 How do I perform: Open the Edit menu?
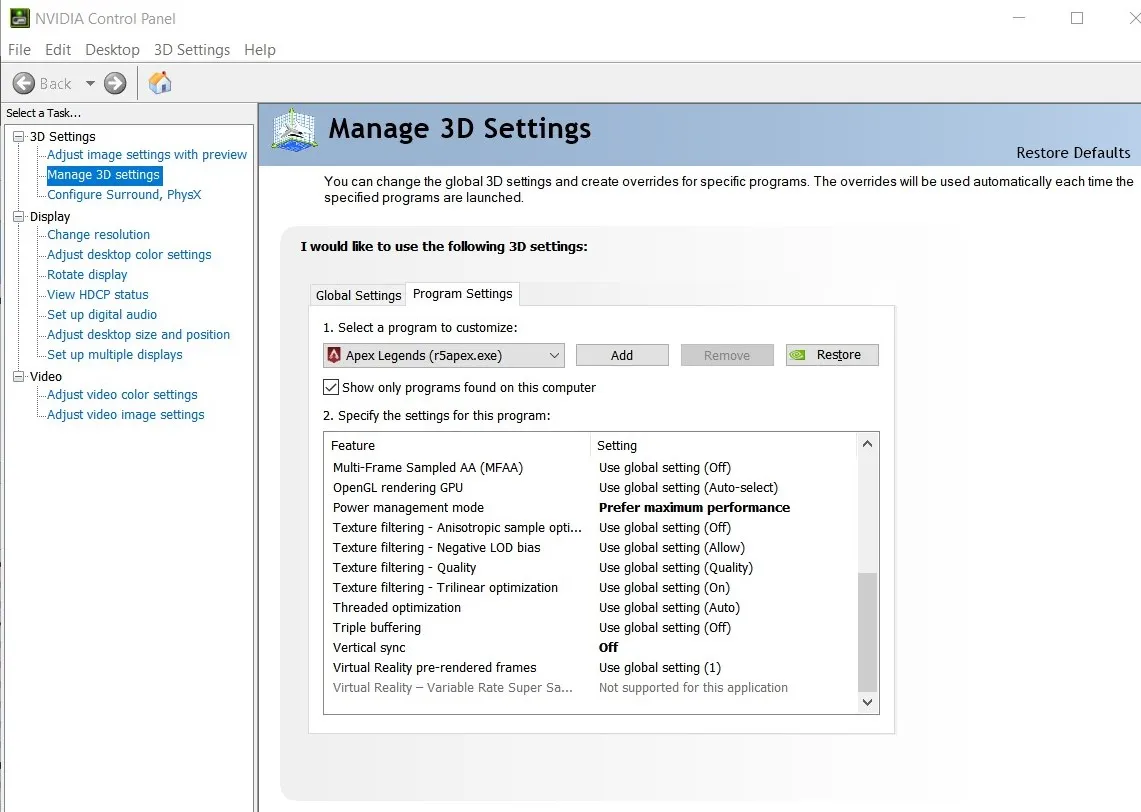[57, 49]
